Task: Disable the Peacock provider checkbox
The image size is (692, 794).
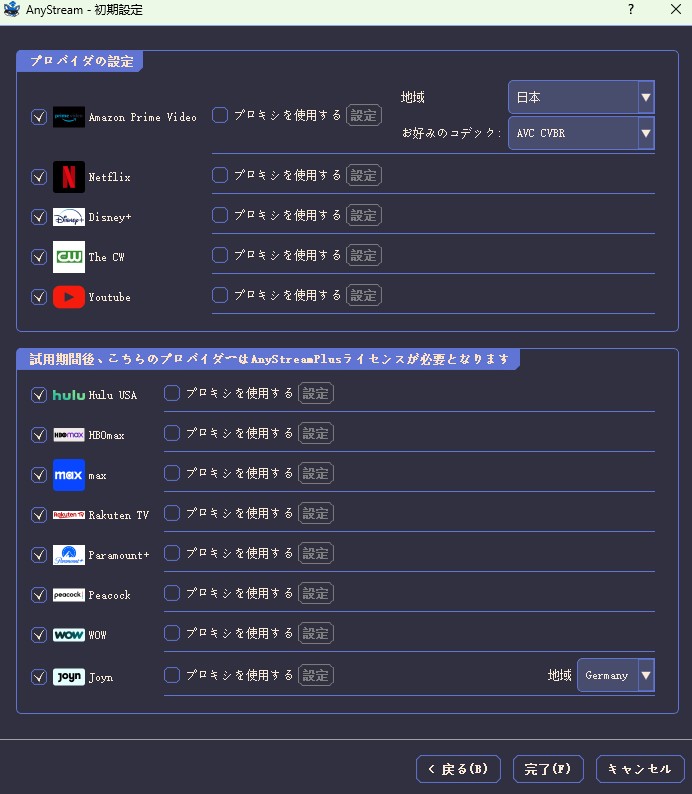Action: (39, 595)
